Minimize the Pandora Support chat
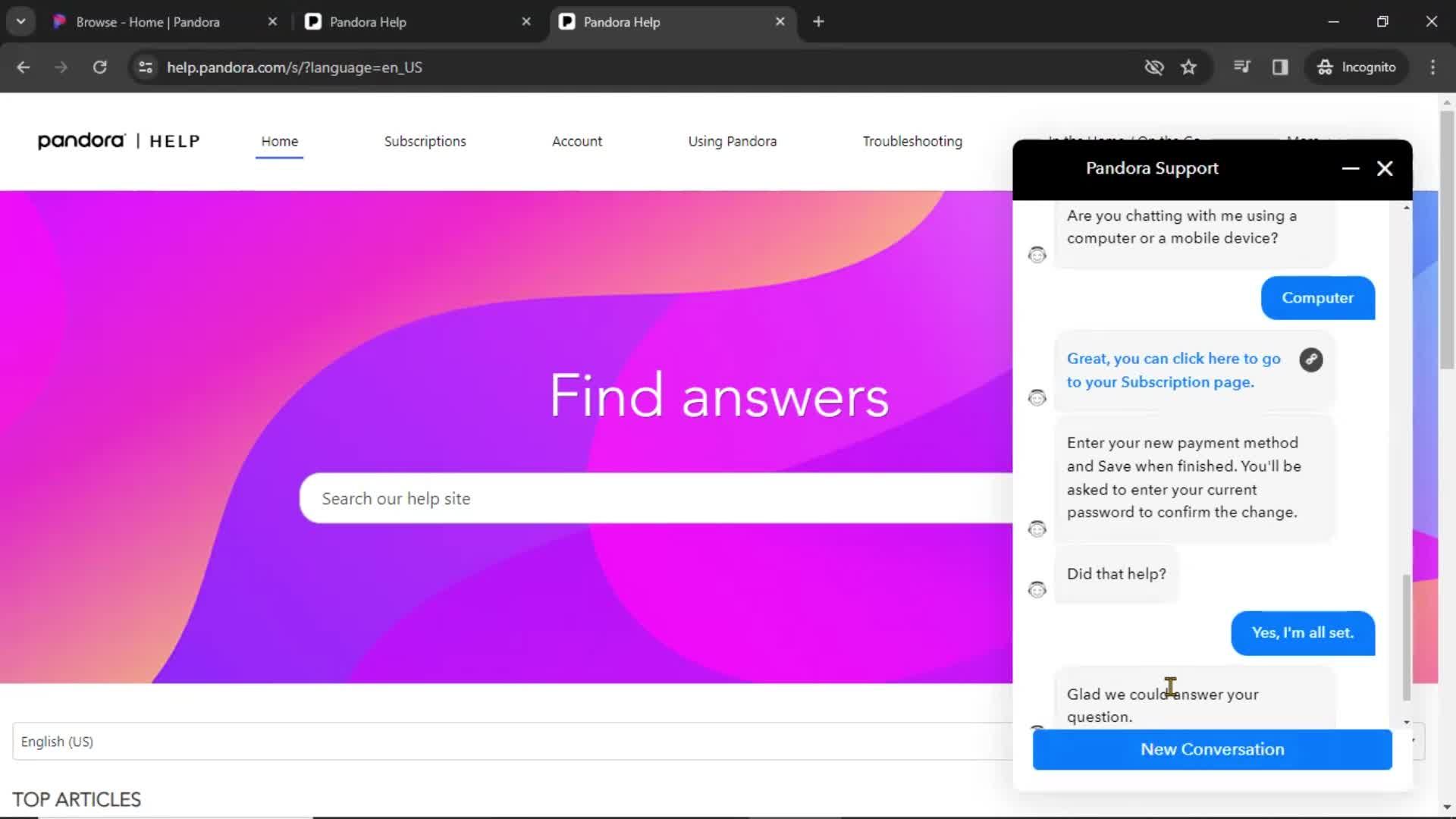This screenshot has height=819, width=1456. [x=1351, y=168]
